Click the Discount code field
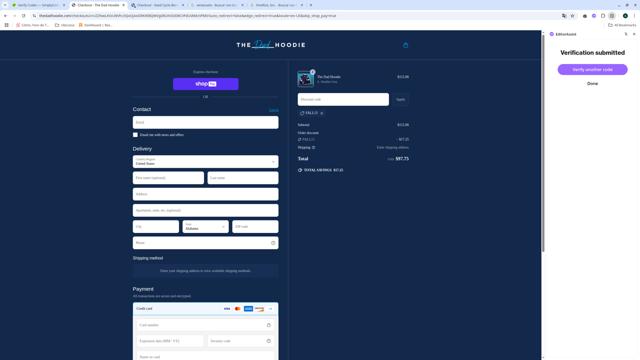 343,100
